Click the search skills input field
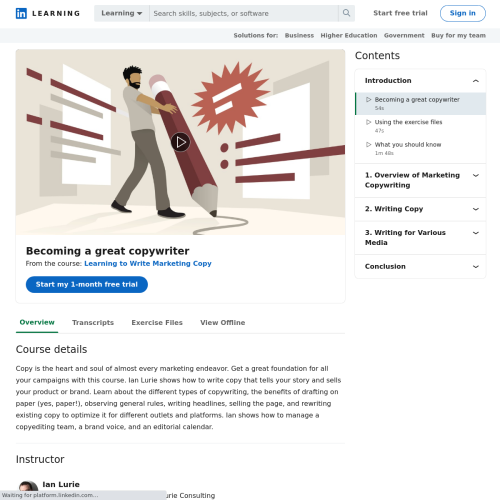 pos(244,13)
